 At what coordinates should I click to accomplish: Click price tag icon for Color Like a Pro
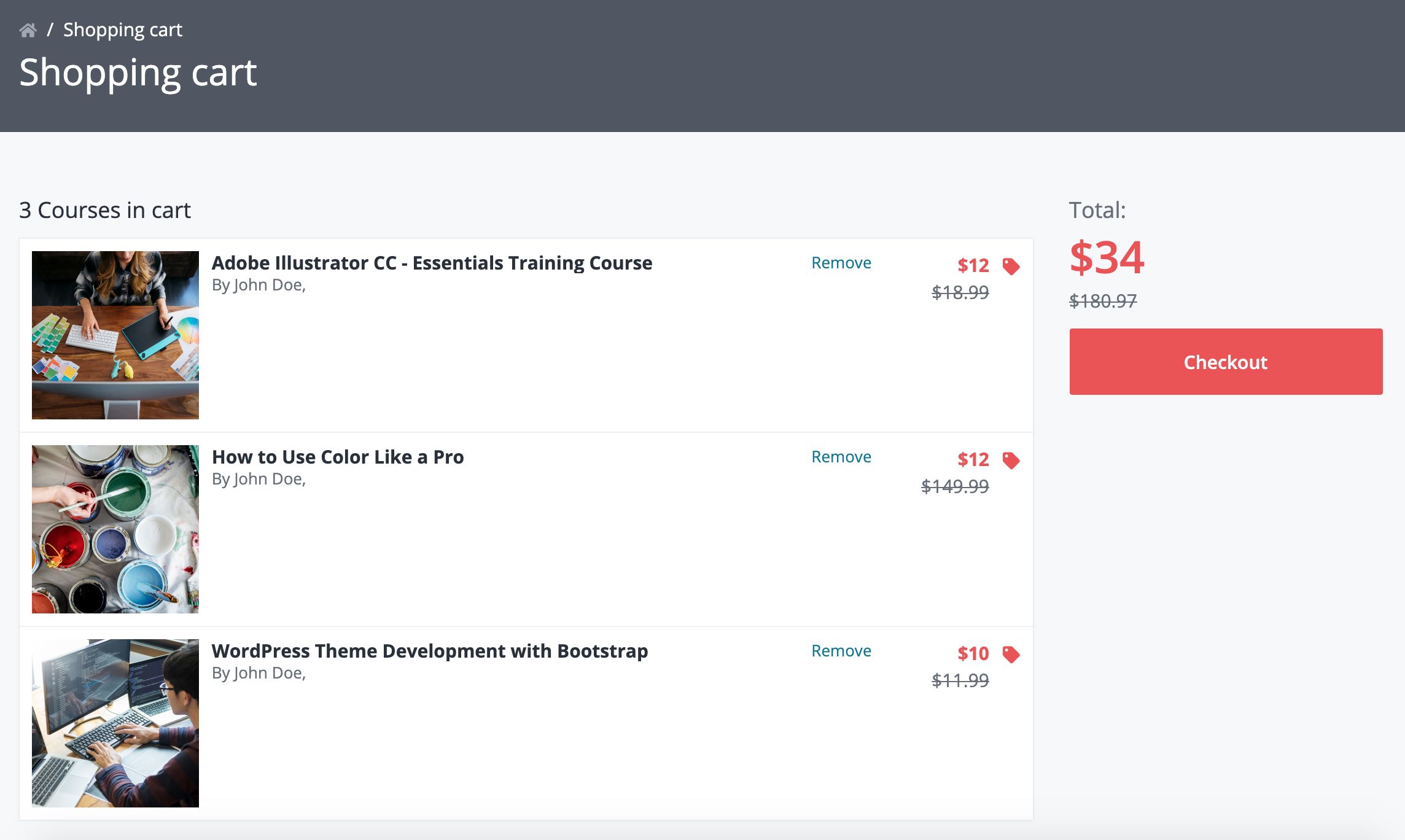tap(1011, 461)
